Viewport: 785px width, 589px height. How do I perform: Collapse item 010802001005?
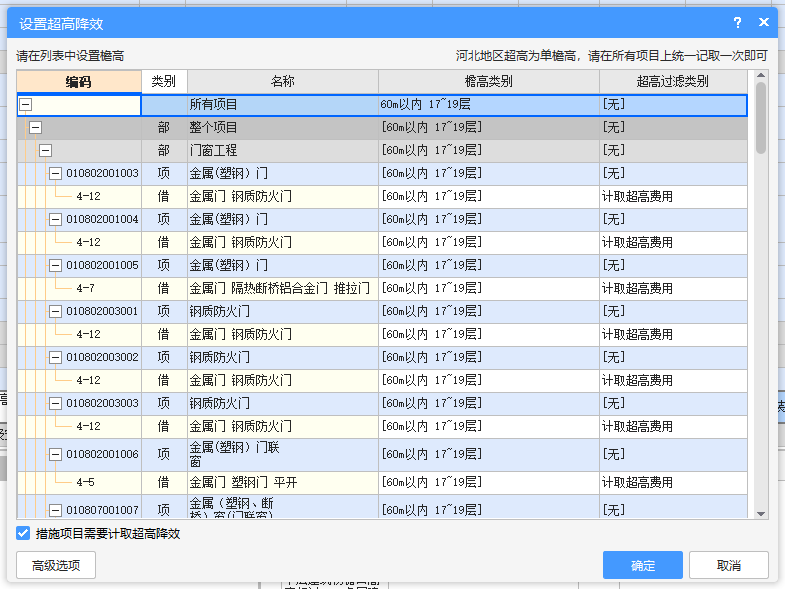(55, 265)
